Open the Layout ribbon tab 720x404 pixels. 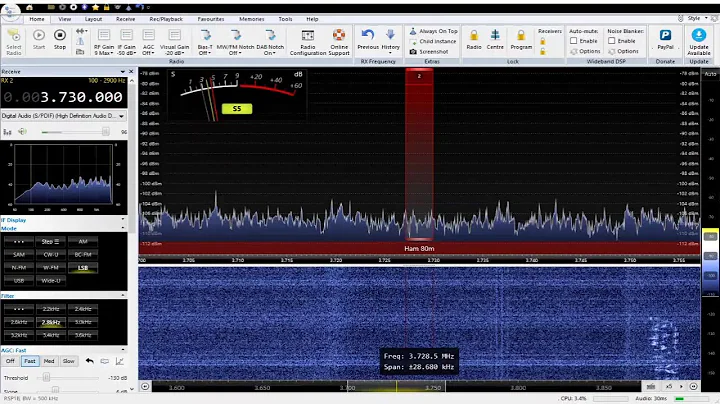(93, 19)
